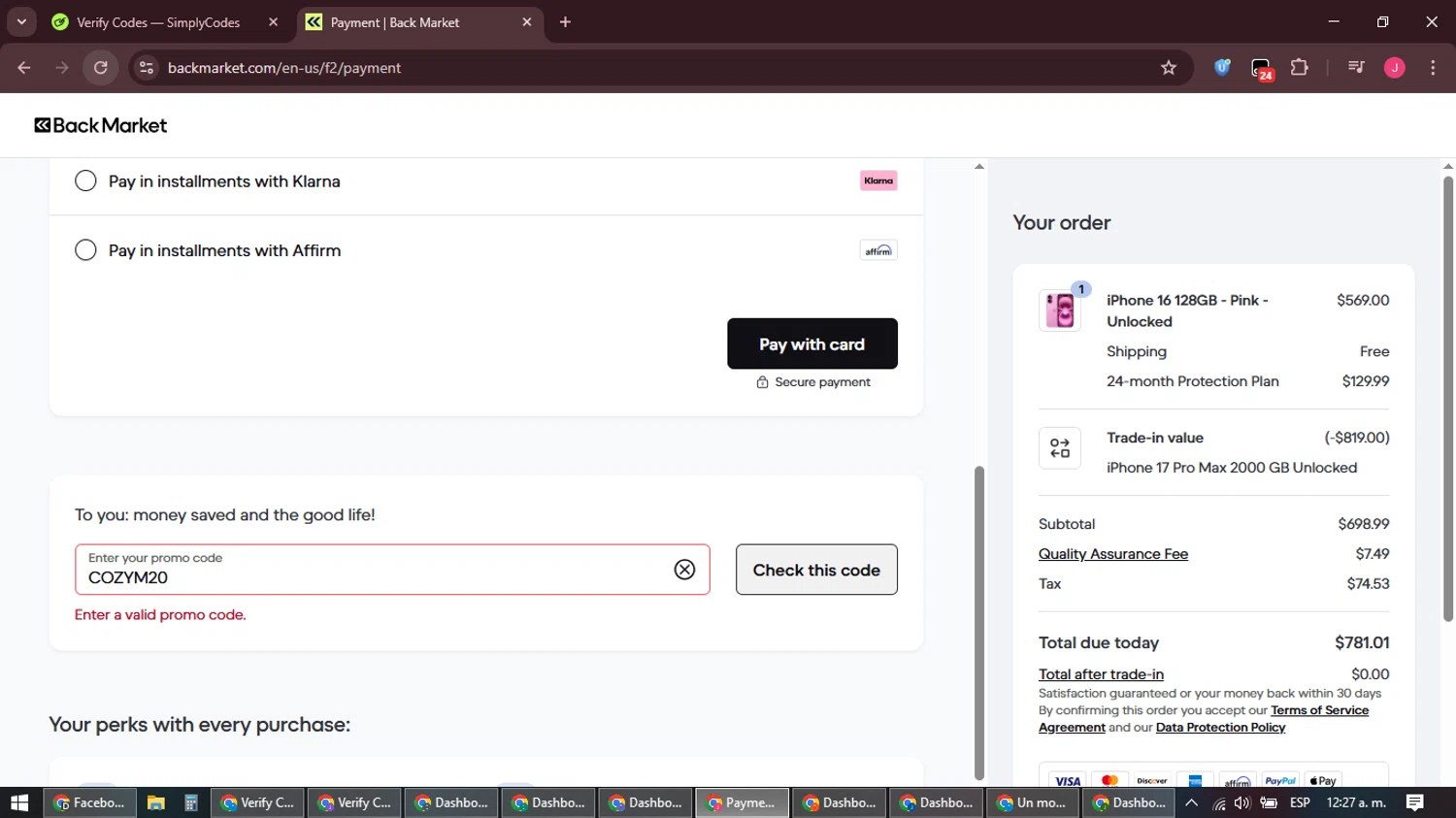
Task: Switch to the Payme... taskbar window
Action: point(743,802)
